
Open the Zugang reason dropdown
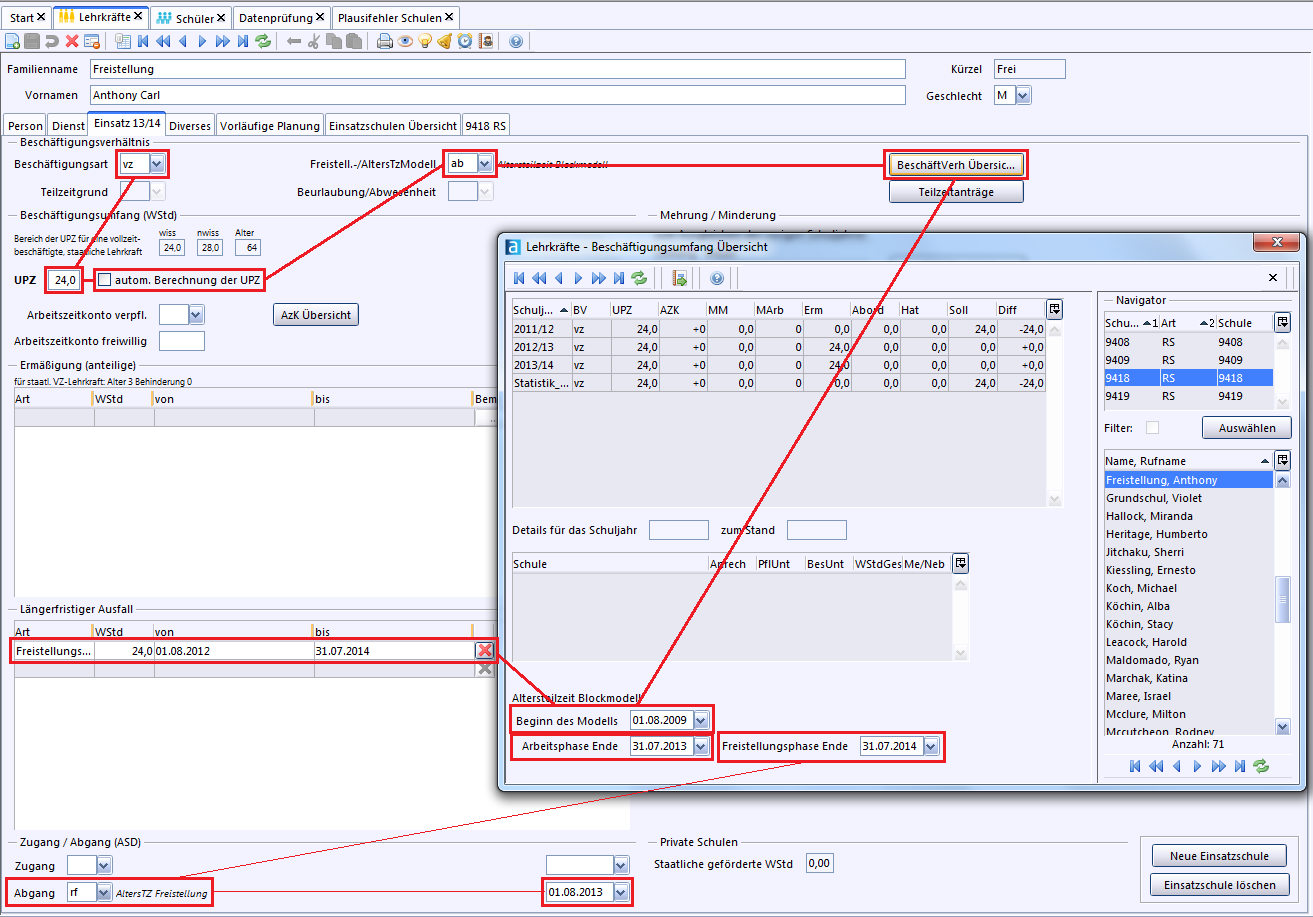(x=103, y=865)
